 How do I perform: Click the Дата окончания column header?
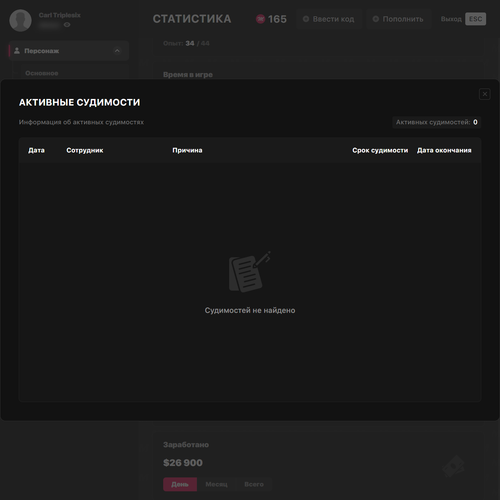click(x=444, y=150)
